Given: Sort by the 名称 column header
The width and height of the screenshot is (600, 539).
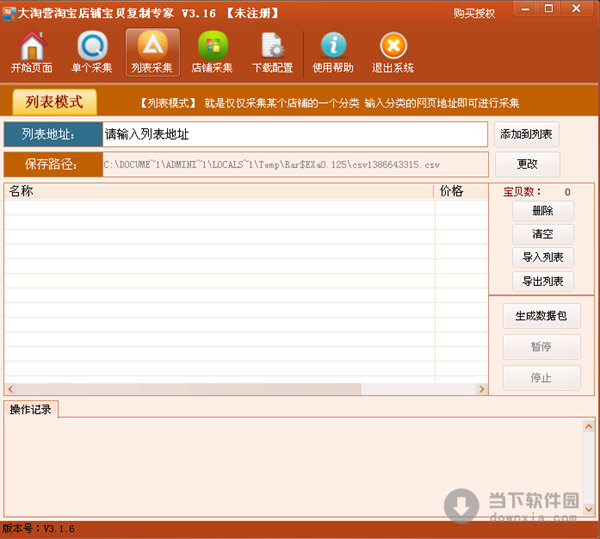Looking at the screenshot, I should [x=219, y=191].
